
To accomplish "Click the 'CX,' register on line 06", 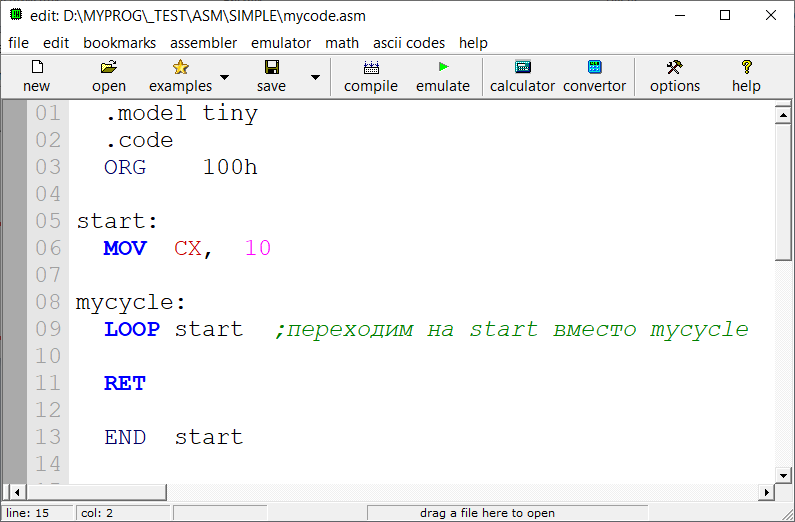I will point(193,248).
